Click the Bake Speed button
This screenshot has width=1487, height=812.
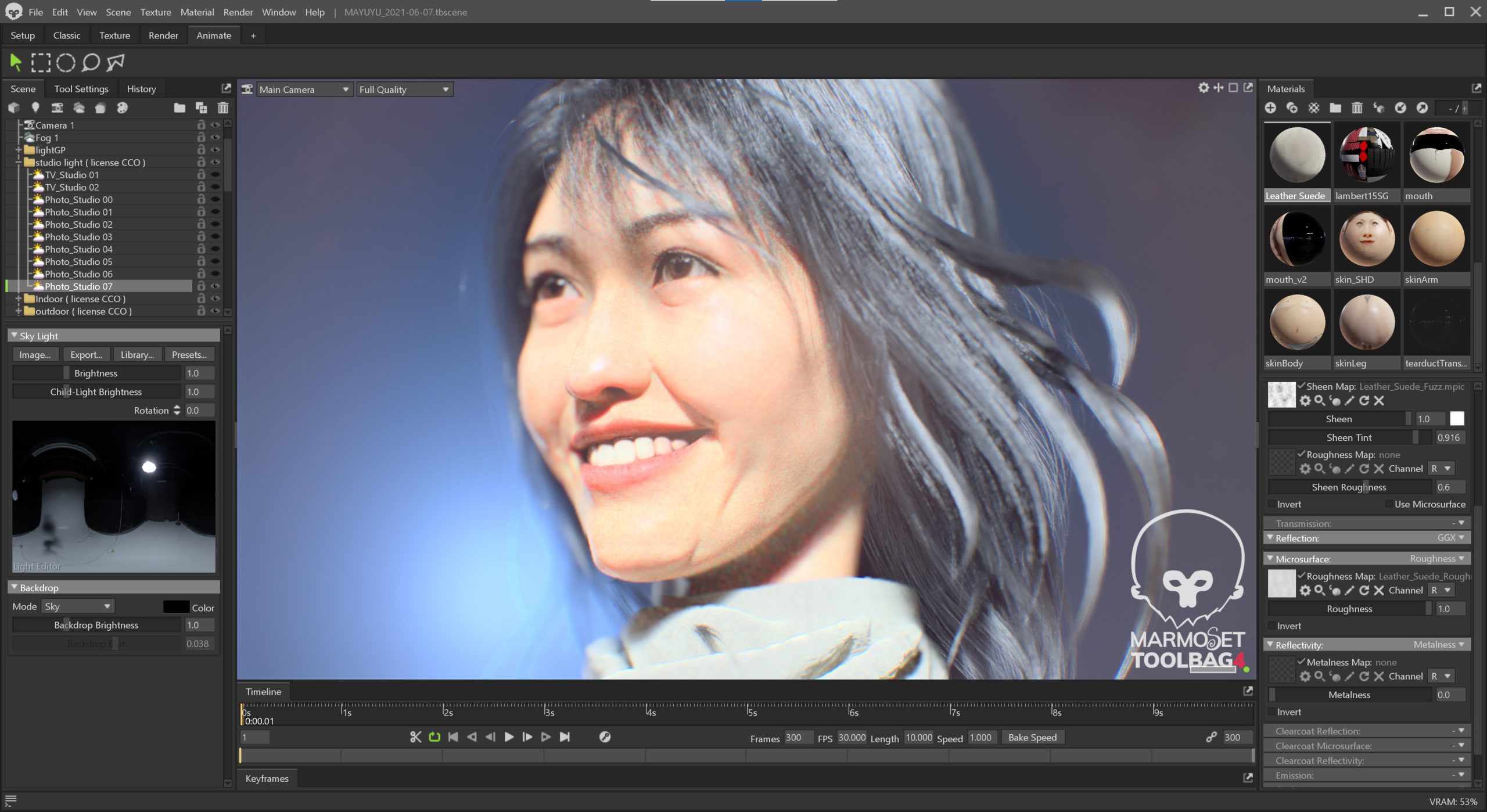point(1032,738)
